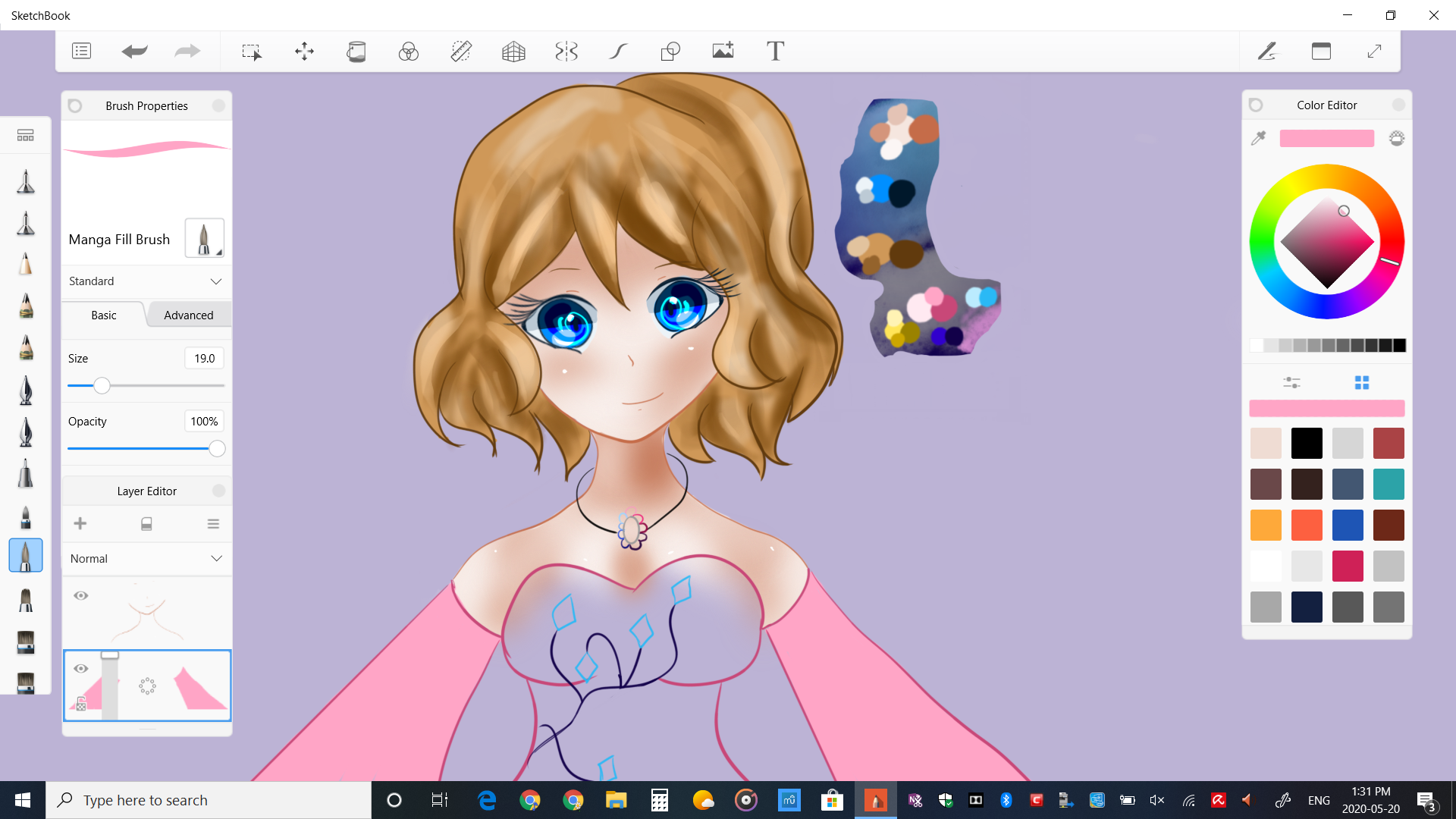Toggle the Color Editor pin circle

[x=1256, y=105]
